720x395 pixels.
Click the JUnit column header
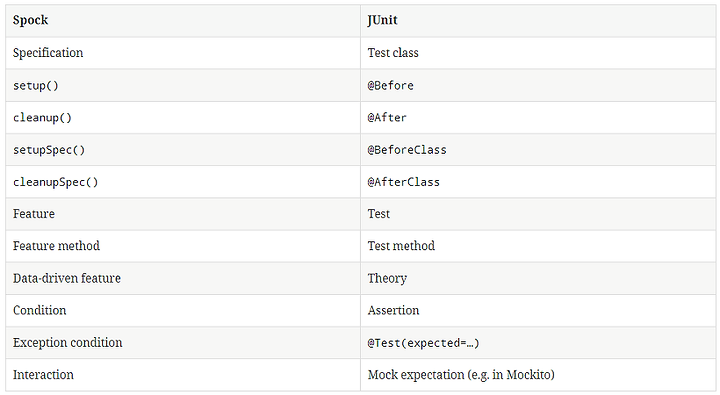[x=382, y=20]
